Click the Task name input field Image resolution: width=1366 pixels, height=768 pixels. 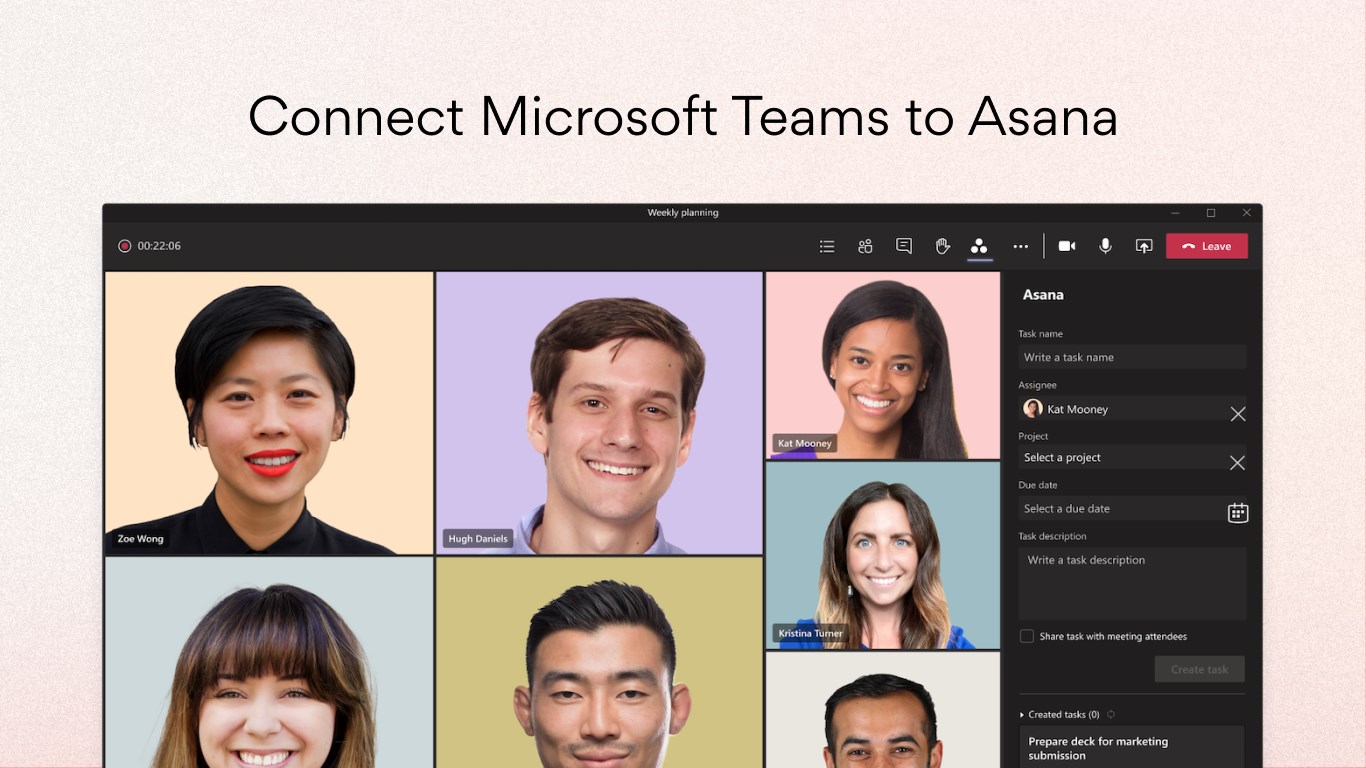[1132, 357]
